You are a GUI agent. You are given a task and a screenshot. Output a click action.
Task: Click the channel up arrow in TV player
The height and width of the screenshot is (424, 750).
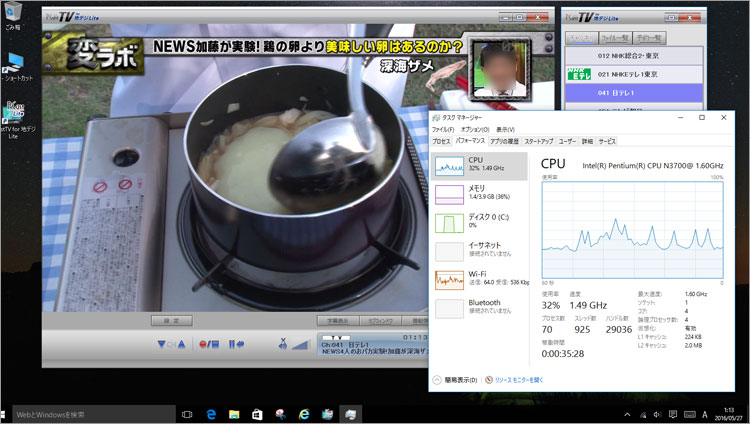click(x=181, y=344)
